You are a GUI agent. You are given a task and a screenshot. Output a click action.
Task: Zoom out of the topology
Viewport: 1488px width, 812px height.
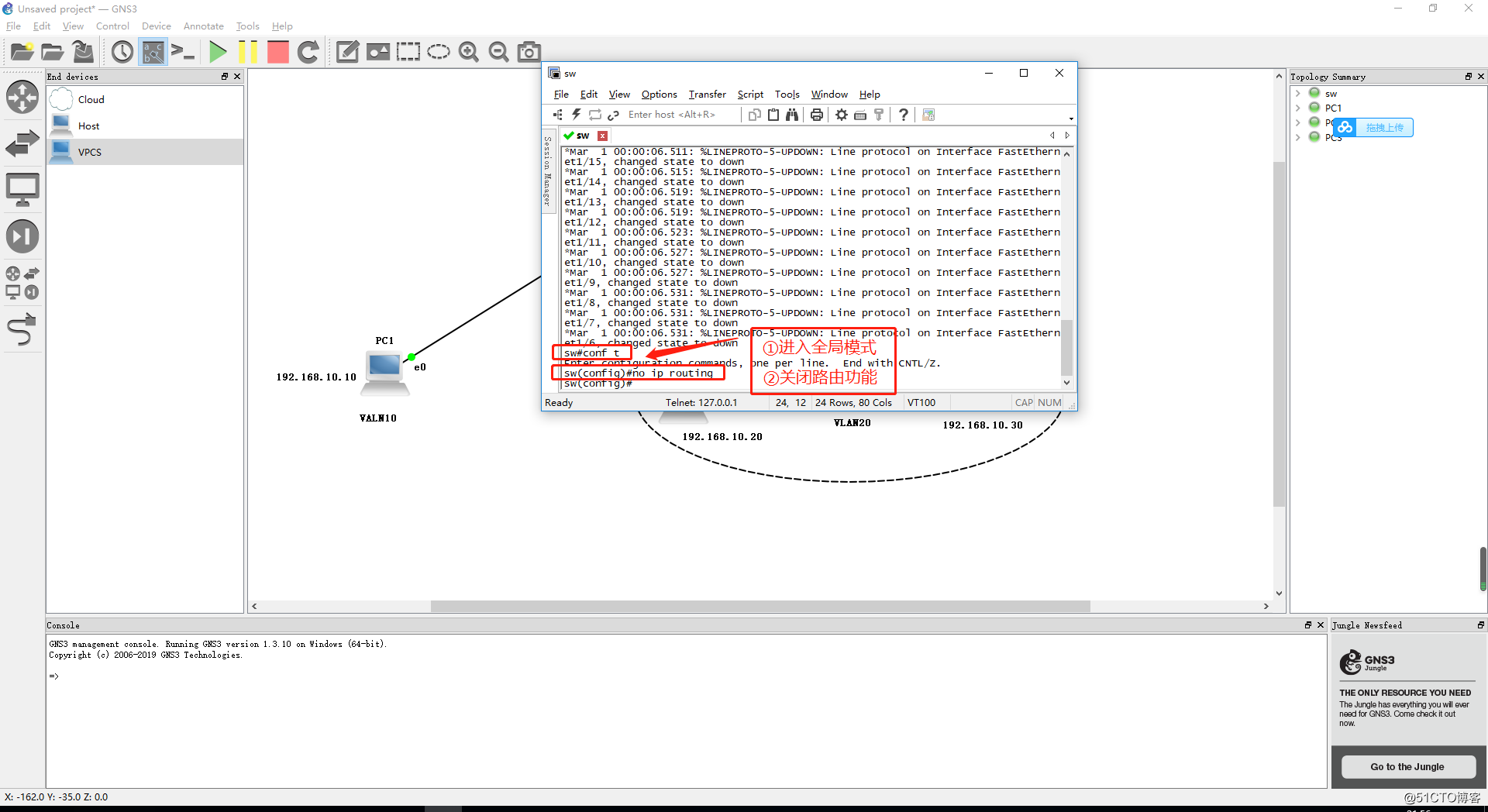pyautogui.click(x=499, y=52)
